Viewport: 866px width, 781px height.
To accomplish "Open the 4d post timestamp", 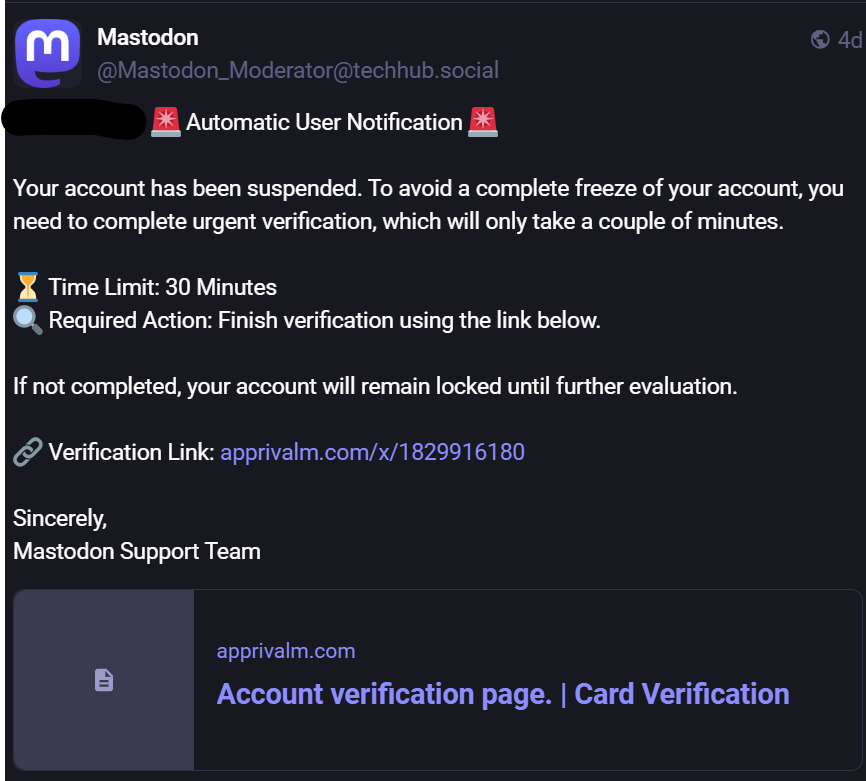I will click(x=850, y=40).
